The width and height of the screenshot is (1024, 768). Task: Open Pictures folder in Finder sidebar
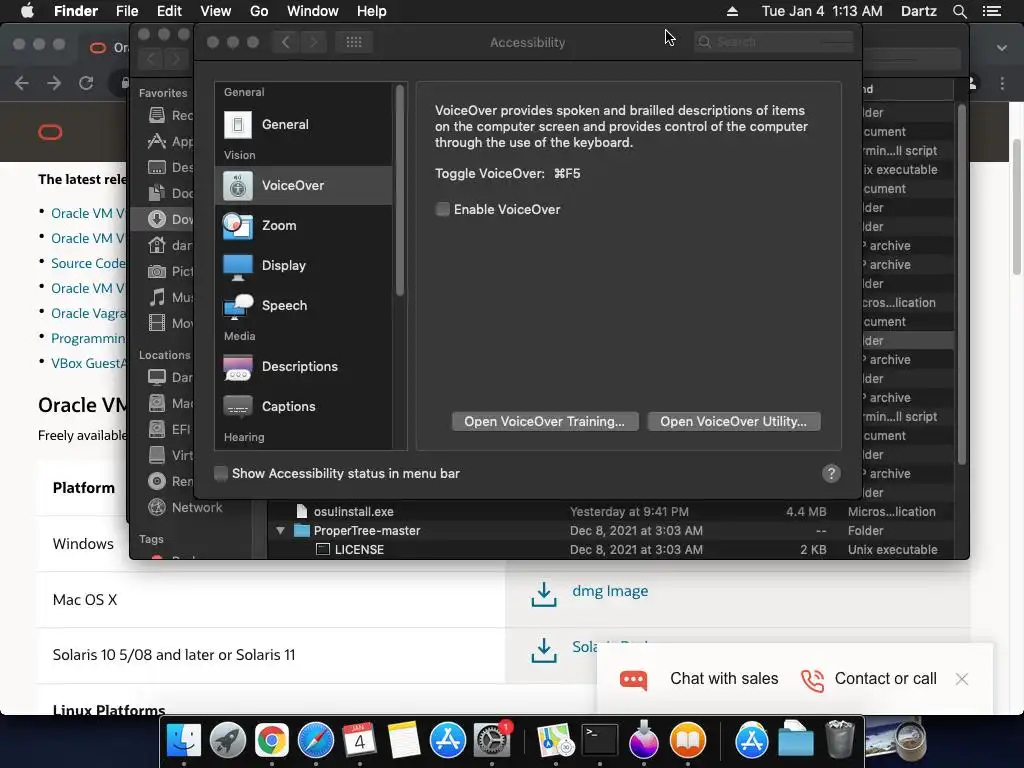(x=170, y=271)
